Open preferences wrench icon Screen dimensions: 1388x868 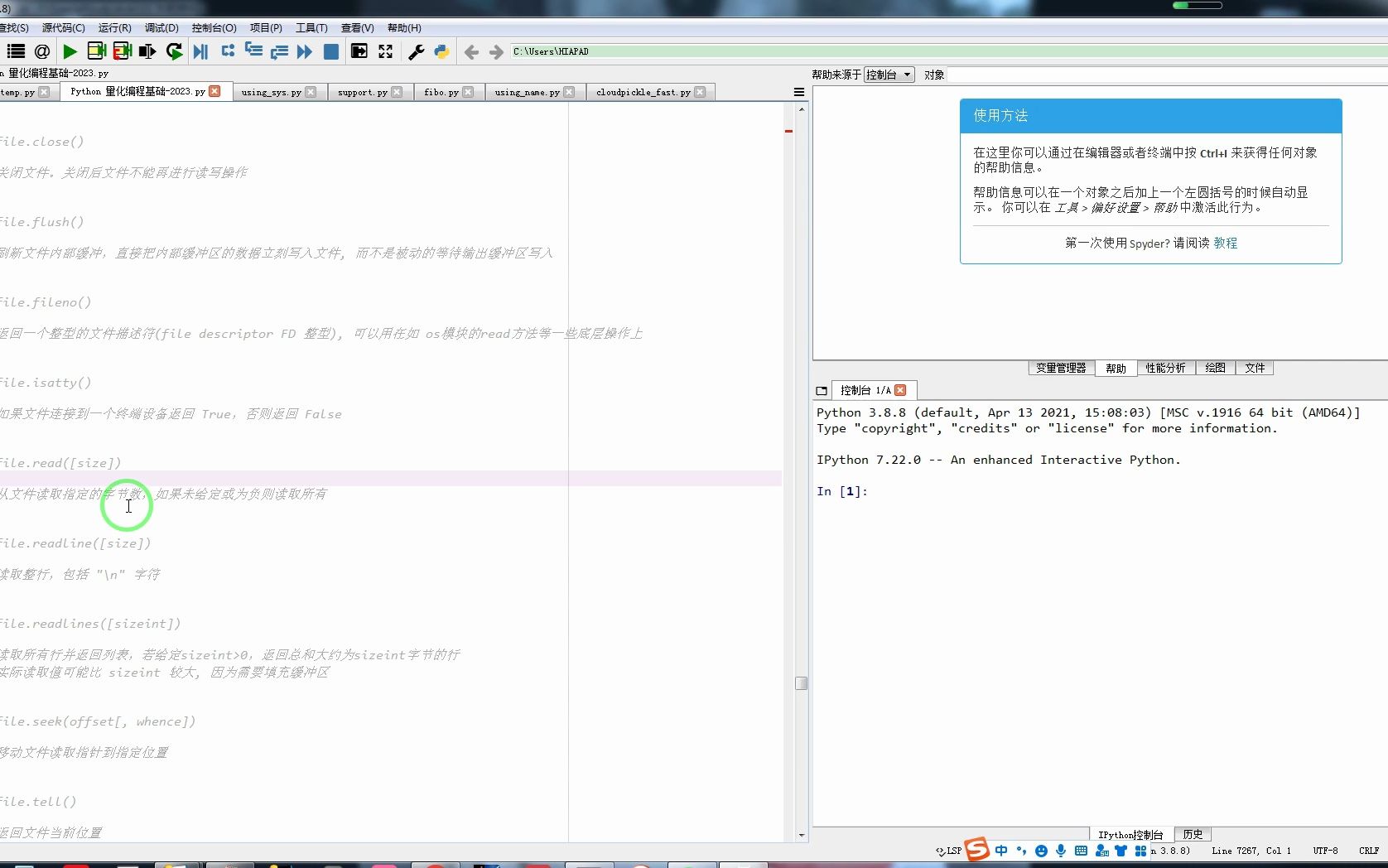pyautogui.click(x=417, y=51)
